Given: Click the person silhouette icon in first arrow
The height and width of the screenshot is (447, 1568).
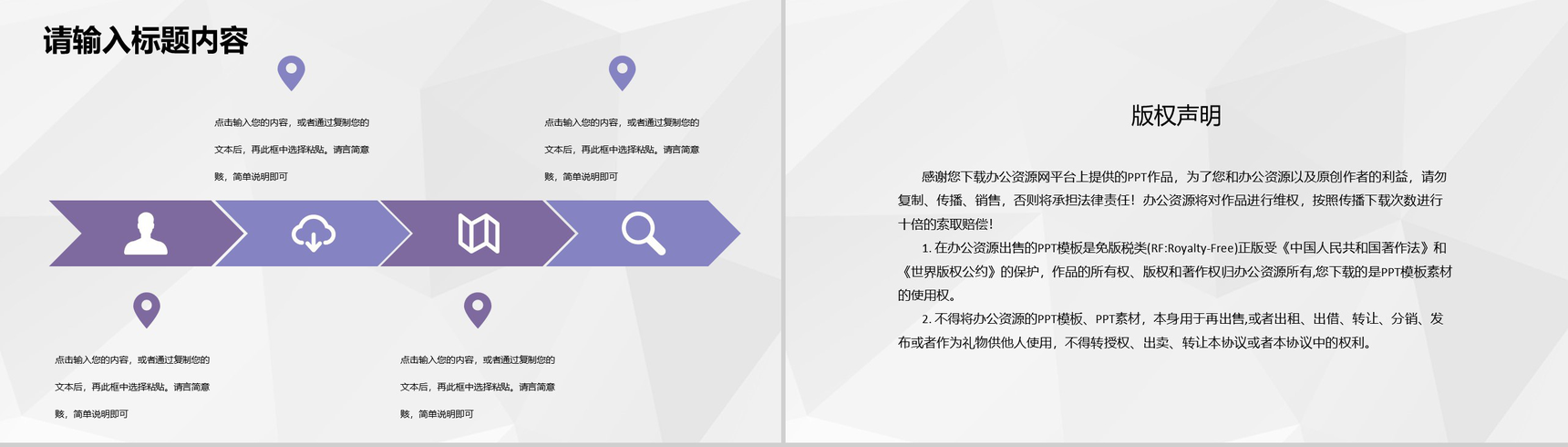Looking at the screenshot, I should [x=146, y=234].
